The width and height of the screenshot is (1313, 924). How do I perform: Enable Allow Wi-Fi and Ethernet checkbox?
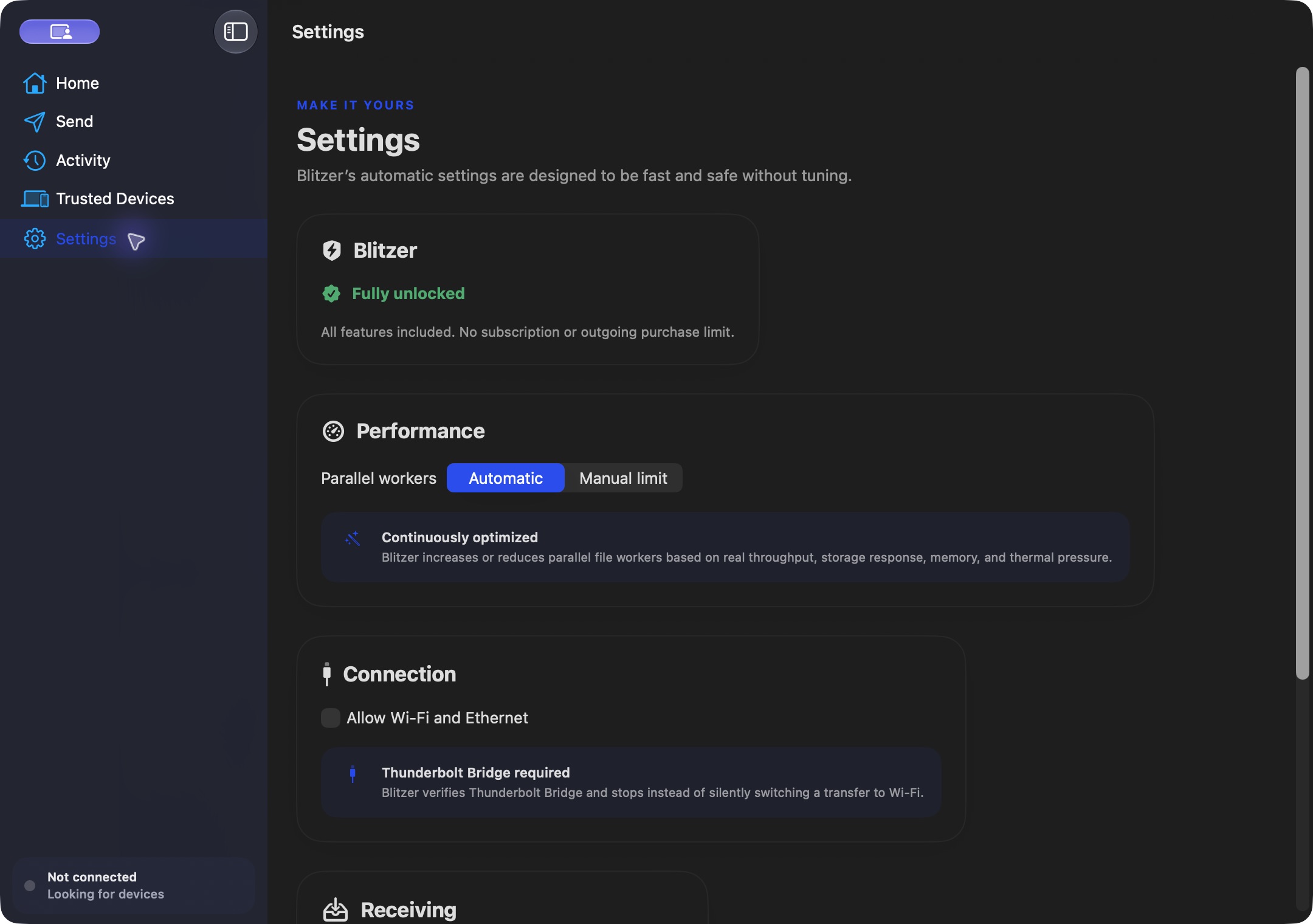point(331,718)
